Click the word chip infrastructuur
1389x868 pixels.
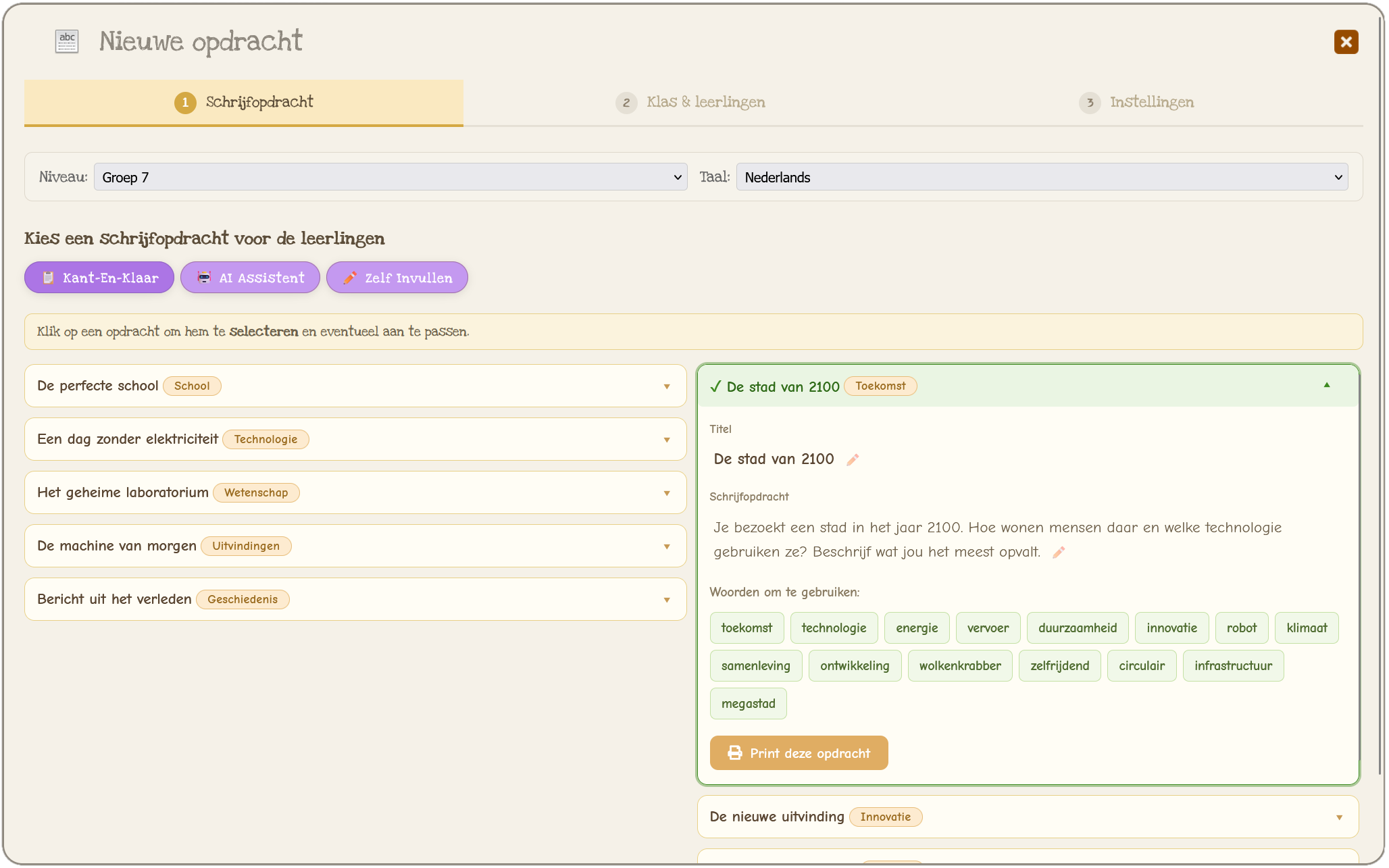(x=1233, y=666)
